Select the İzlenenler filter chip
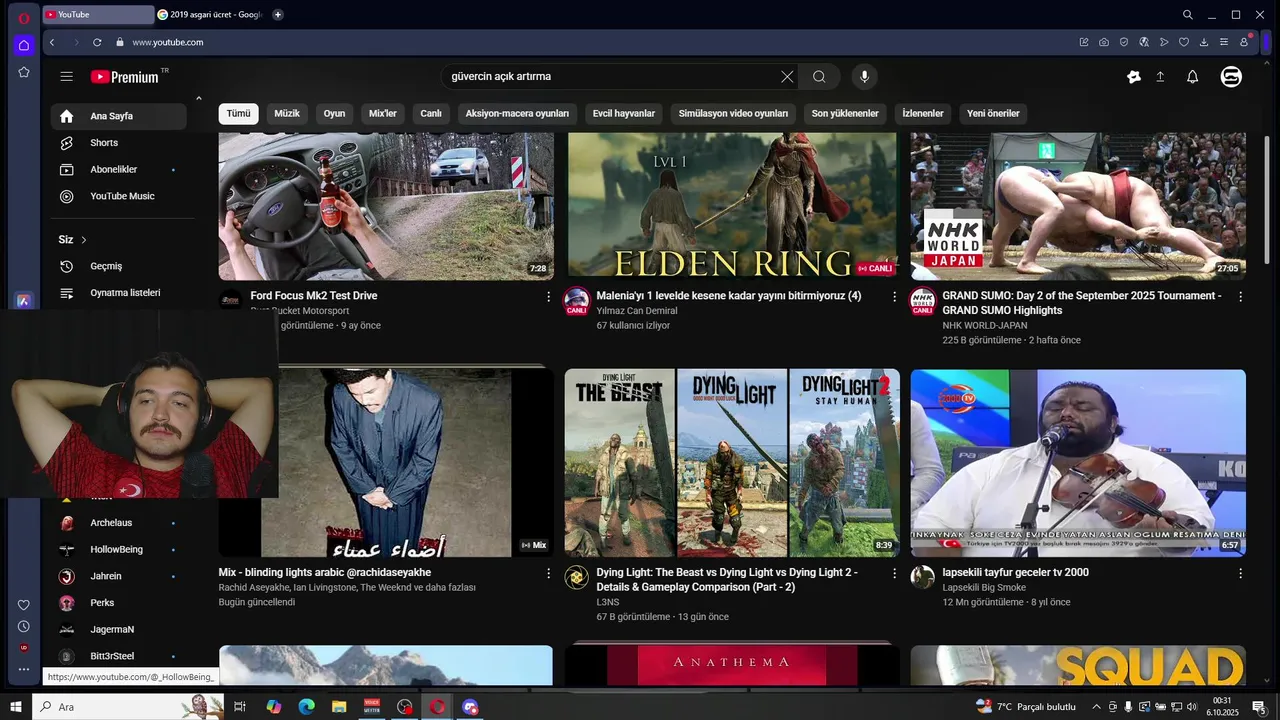Screen dimensions: 1280x720 (x=923, y=113)
